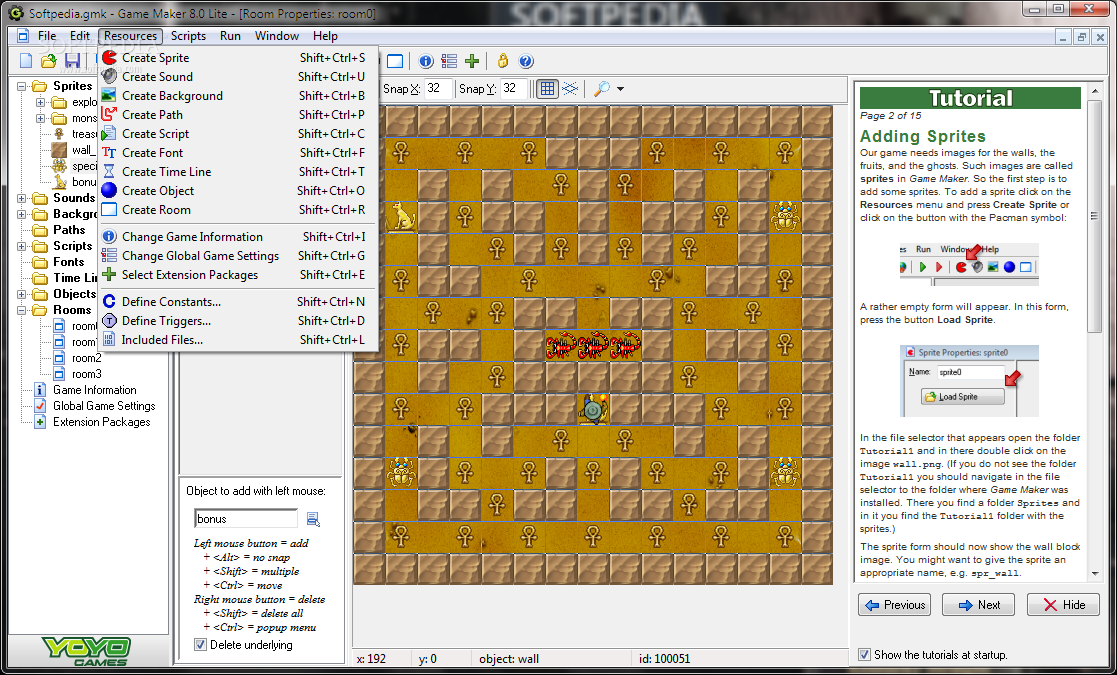Expand the explosion sprites subfolder
This screenshot has width=1117, height=675.
click(41, 103)
